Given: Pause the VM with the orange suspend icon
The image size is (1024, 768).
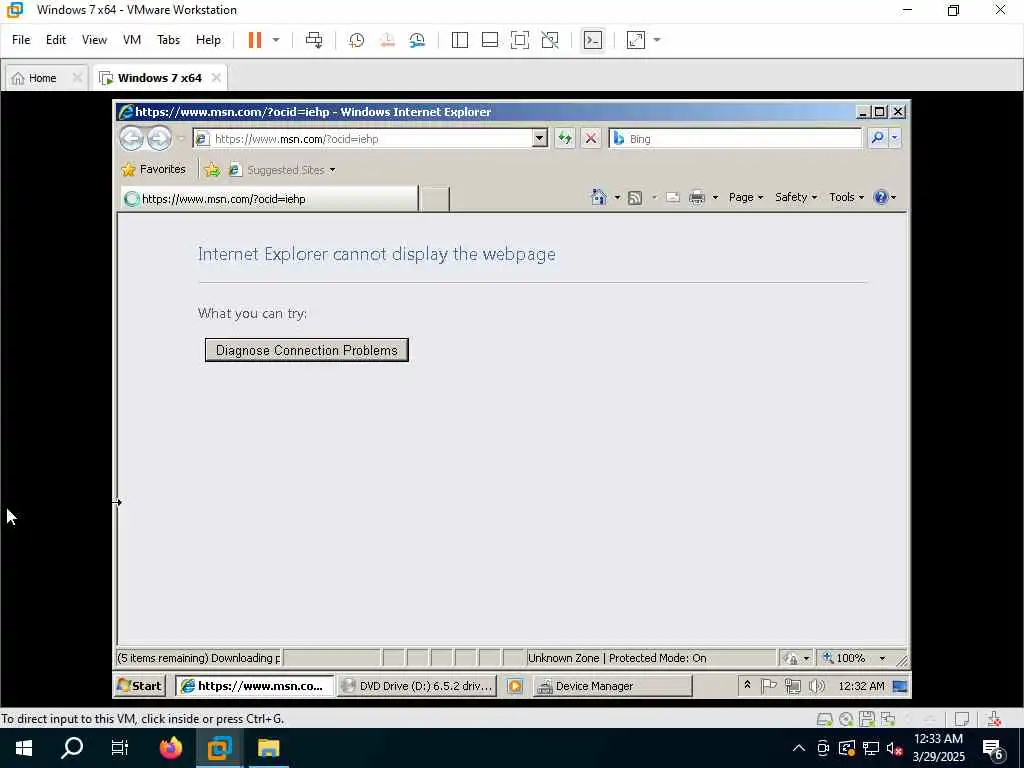Looking at the screenshot, I should coord(255,40).
